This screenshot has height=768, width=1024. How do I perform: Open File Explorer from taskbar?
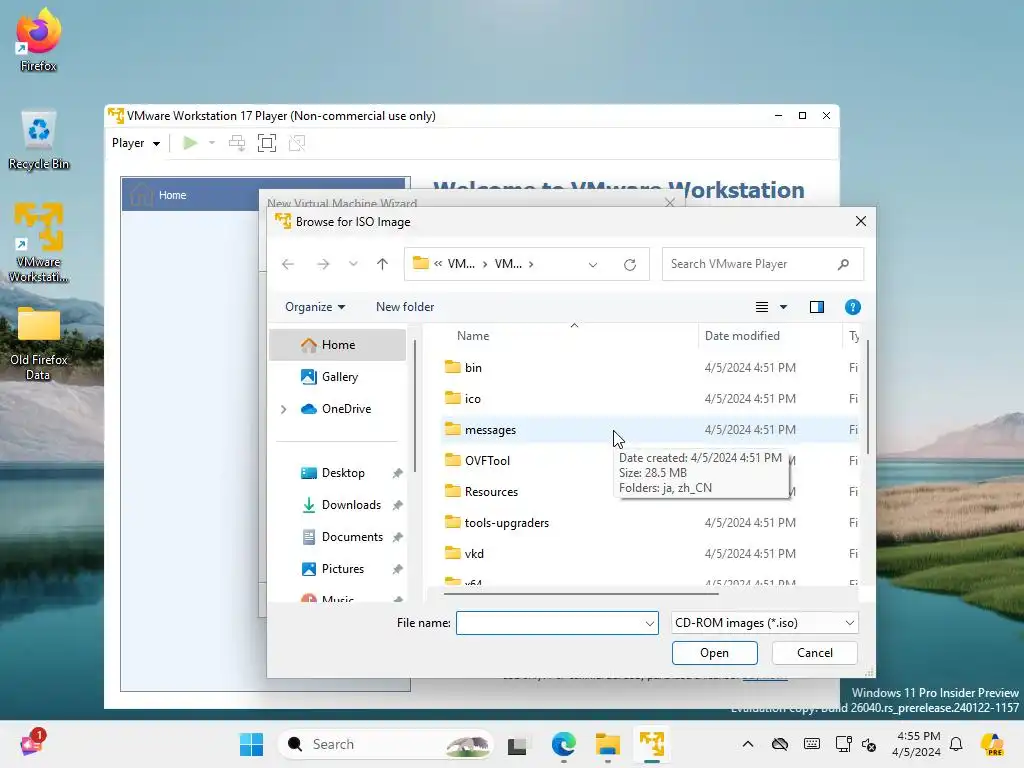coord(607,744)
